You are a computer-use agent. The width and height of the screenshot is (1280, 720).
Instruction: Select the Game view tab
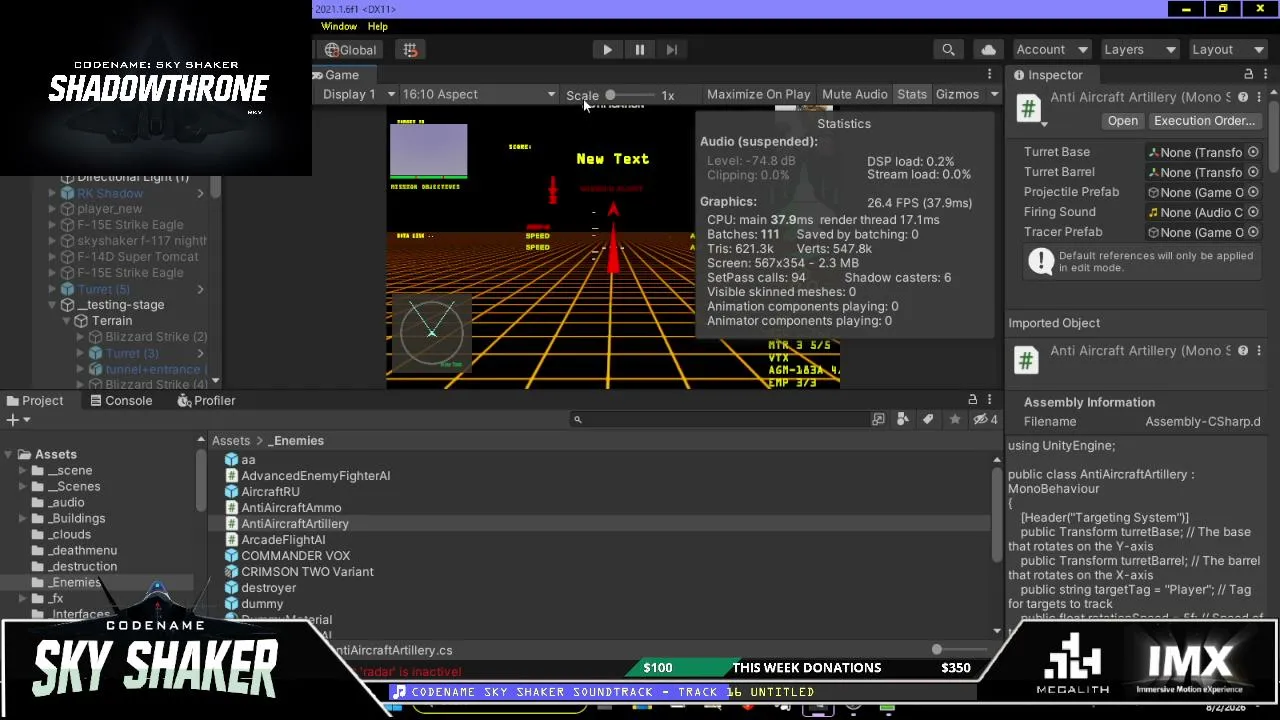341,75
